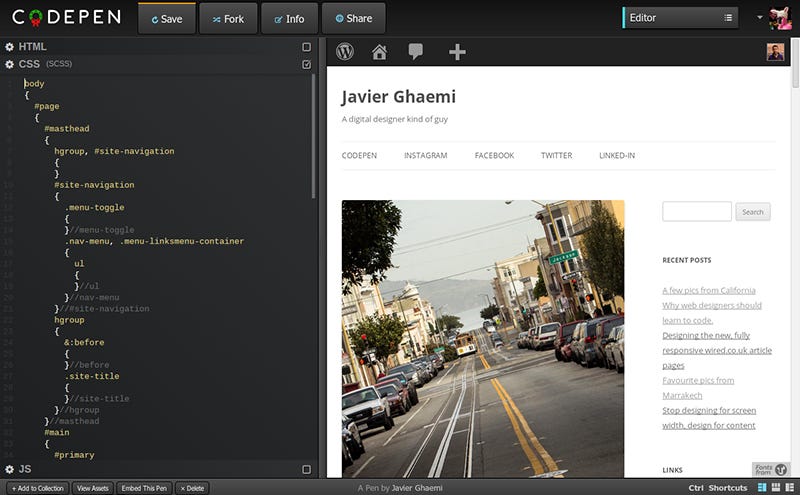This screenshot has width=800, height=495.
Task: Open the Editor view dropdown
Action: coord(680,17)
